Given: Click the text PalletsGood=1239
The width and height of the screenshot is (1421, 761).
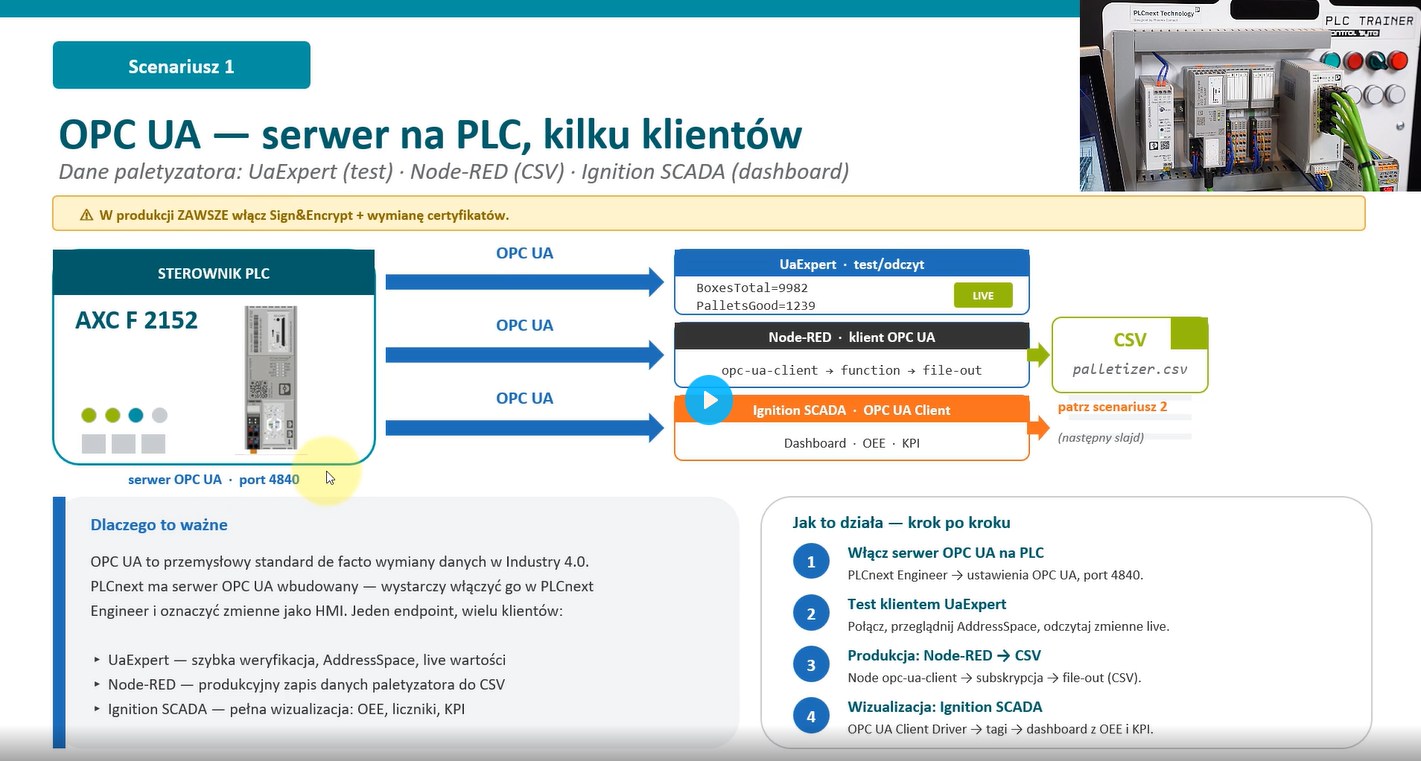Looking at the screenshot, I should [756, 305].
